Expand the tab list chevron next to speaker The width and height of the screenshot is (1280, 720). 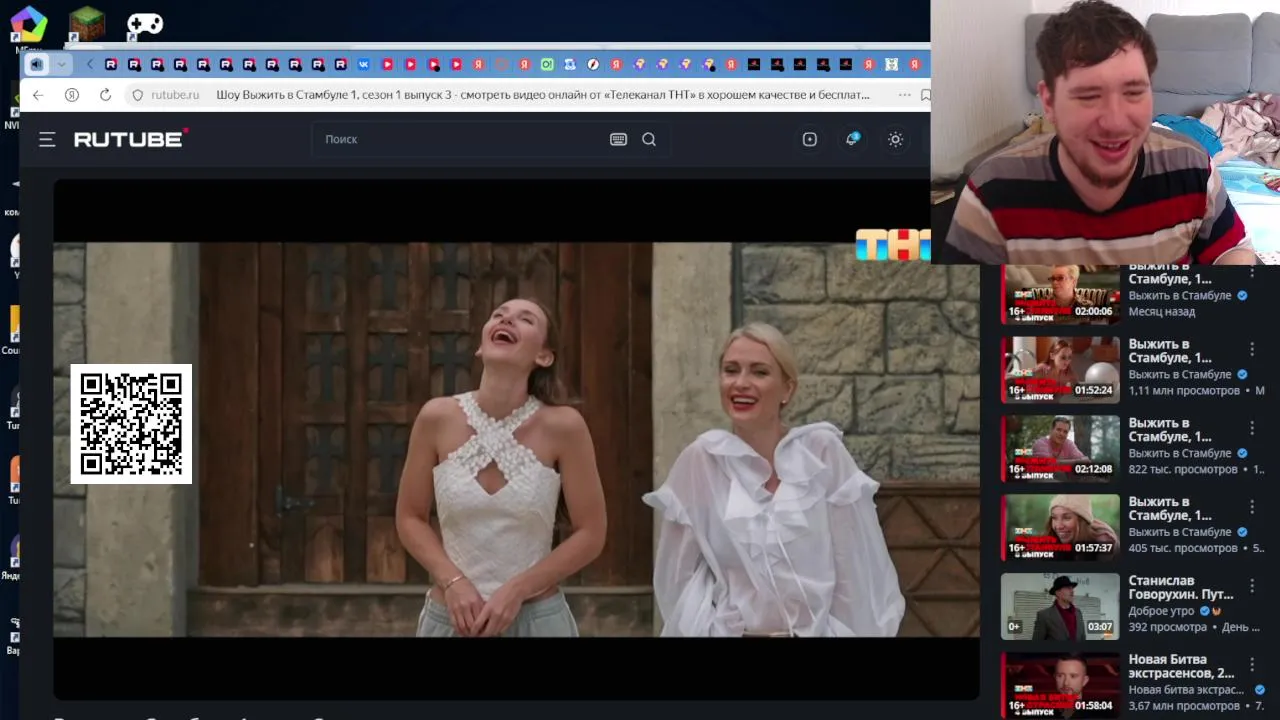(x=61, y=64)
